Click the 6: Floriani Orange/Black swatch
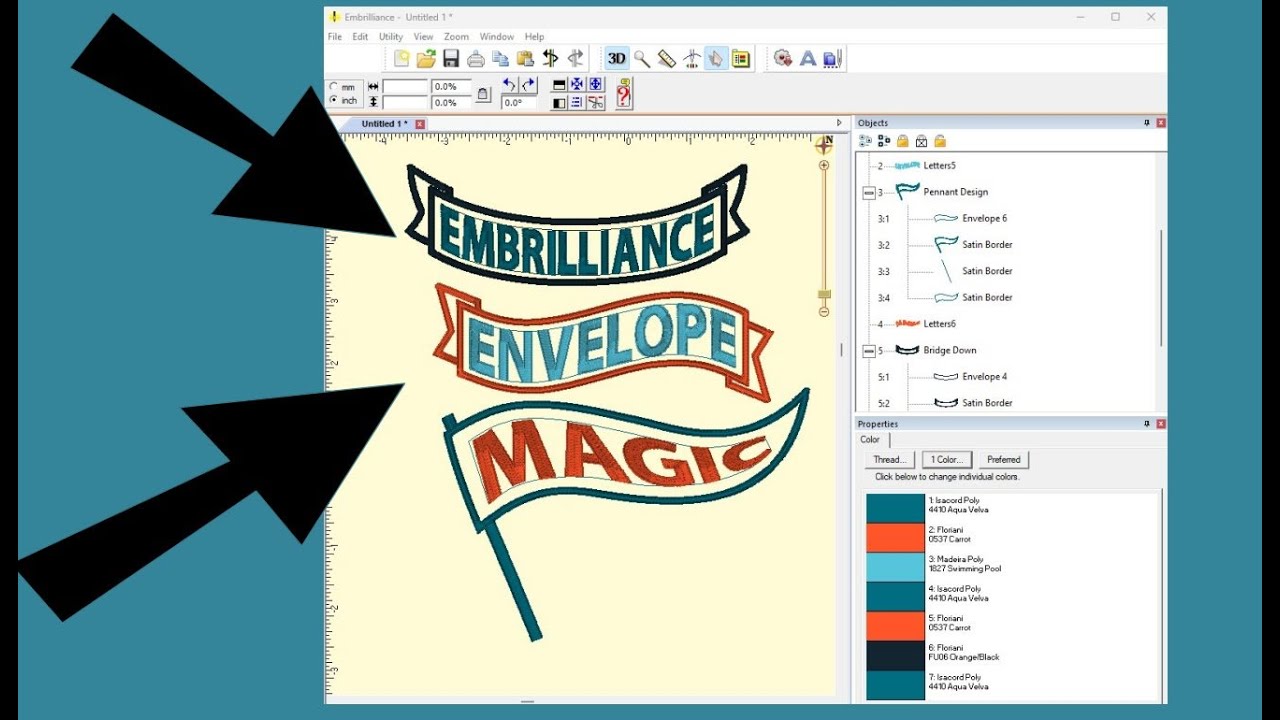This screenshot has width=1280, height=720. tap(895, 656)
